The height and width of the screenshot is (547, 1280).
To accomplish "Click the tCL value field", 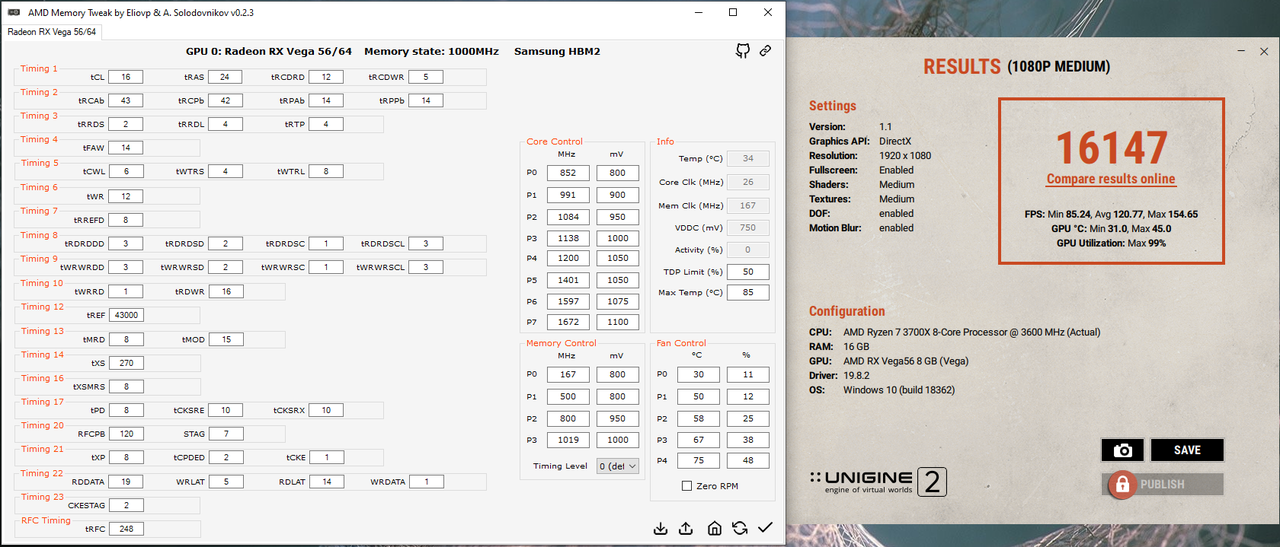I will 126,77.
